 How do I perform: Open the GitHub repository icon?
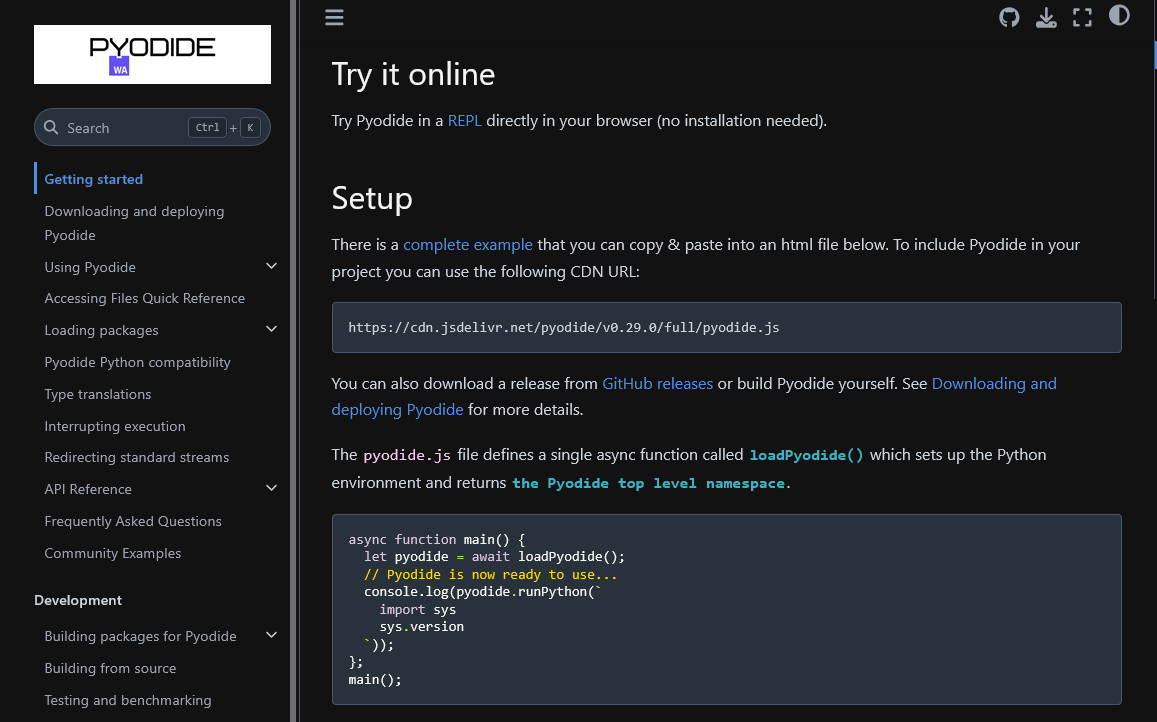[1009, 17]
